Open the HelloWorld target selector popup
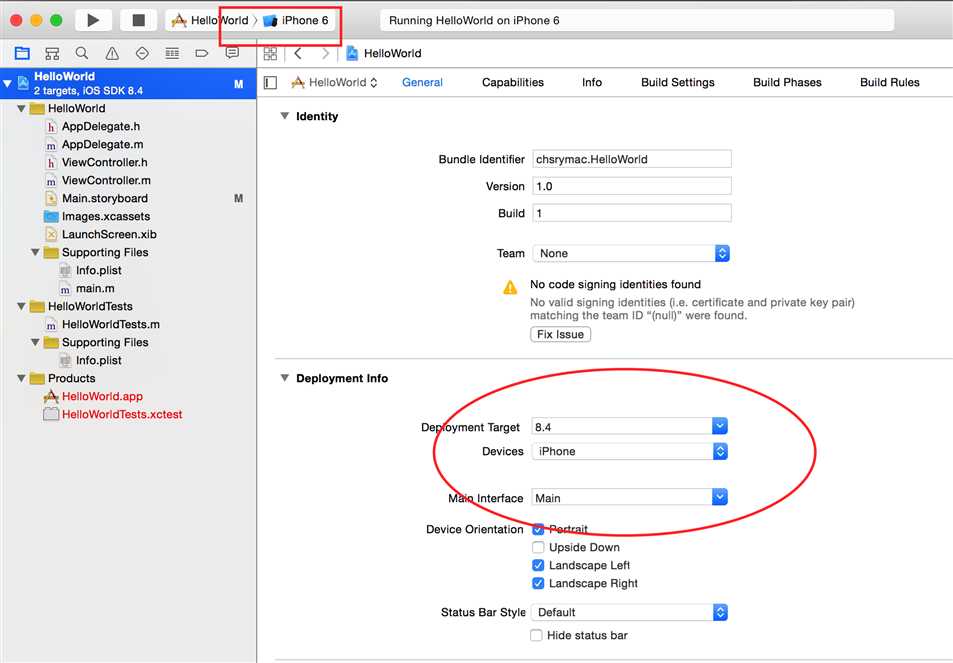The height and width of the screenshot is (663, 953). [334, 83]
